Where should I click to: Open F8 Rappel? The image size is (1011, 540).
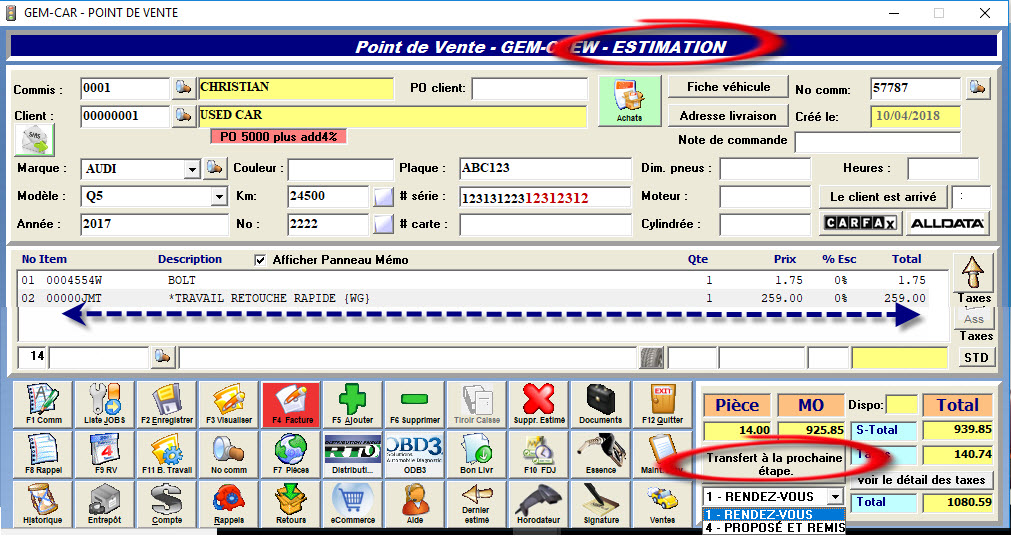[43, 454]
